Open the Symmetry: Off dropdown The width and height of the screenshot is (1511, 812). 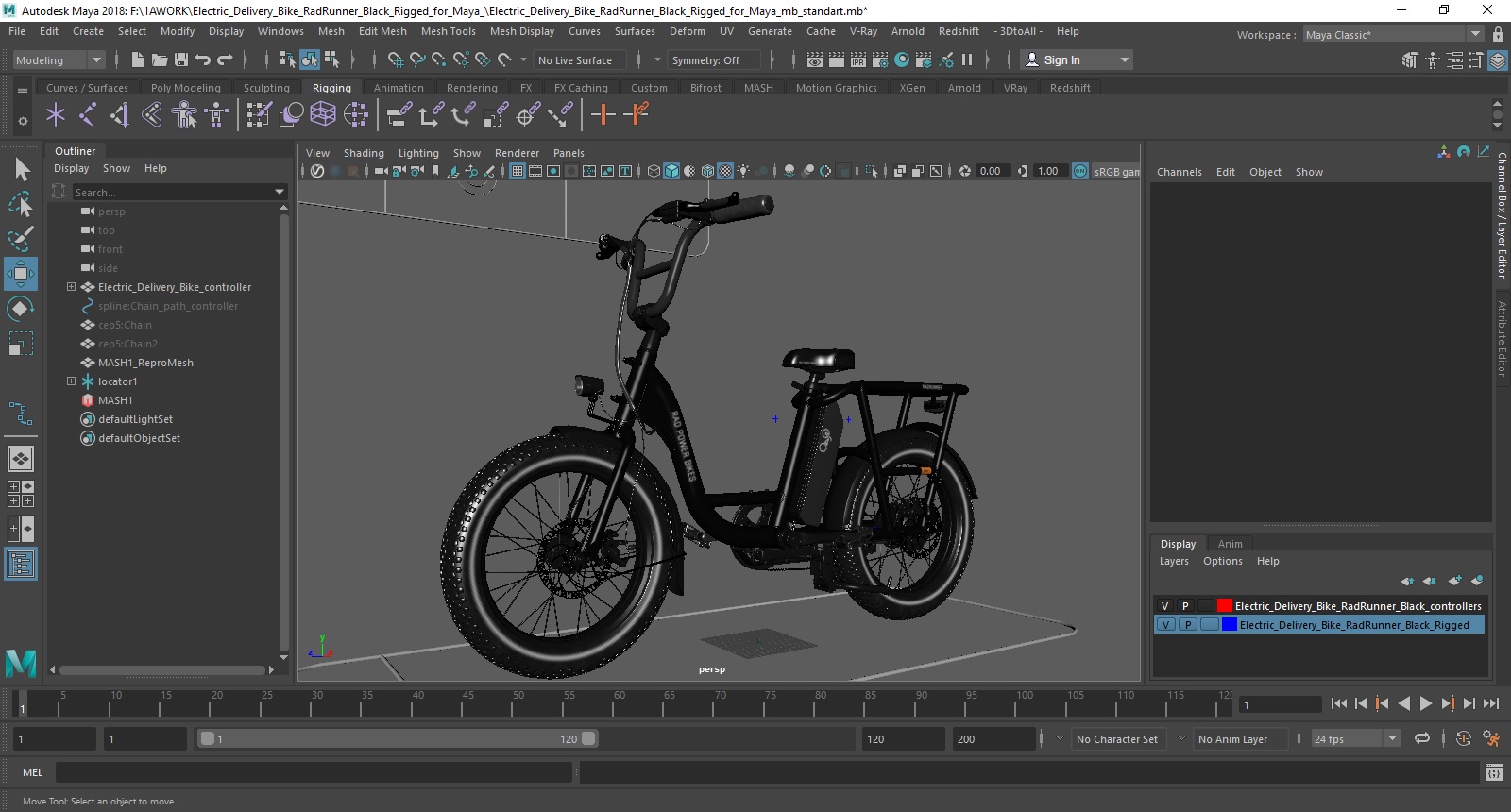pyautogui.click(x=713, y=59)
